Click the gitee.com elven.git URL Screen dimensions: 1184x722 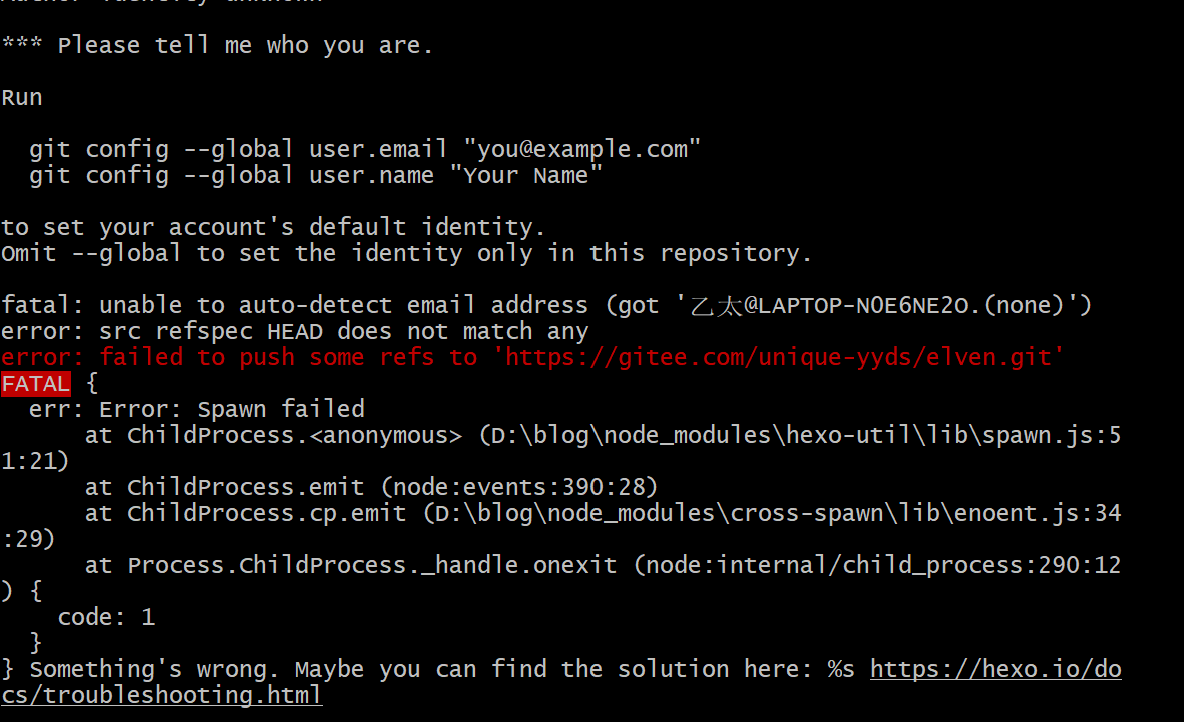pyautogui.click(x=778, y=357)
